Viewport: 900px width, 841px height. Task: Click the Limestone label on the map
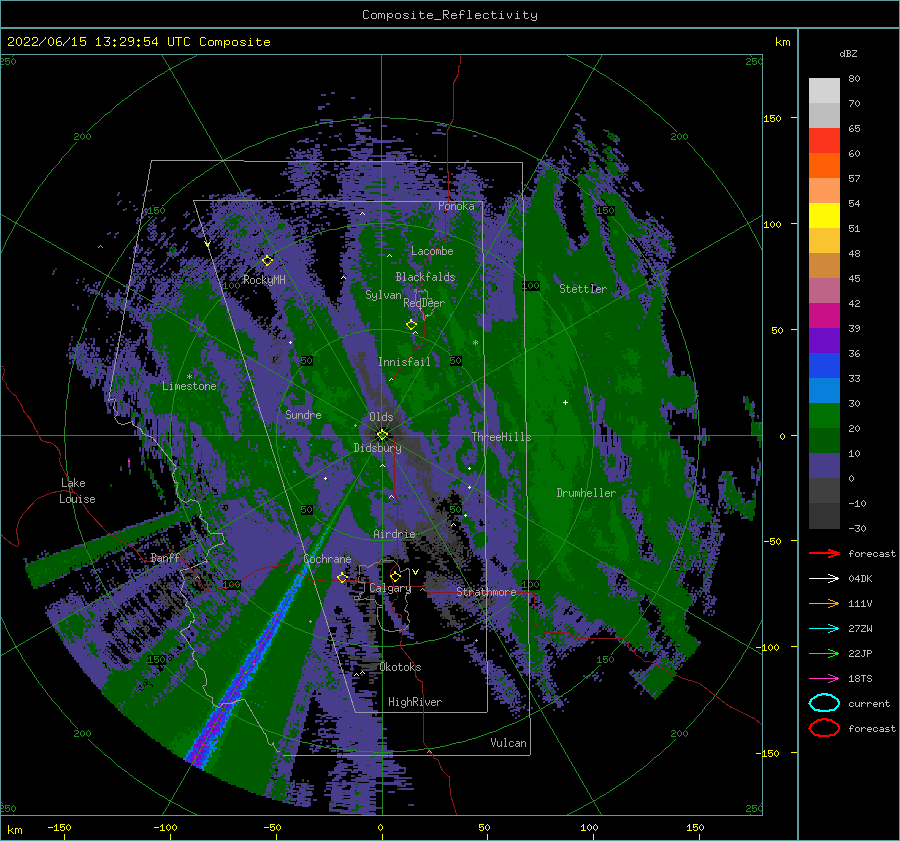click(189, 386)
